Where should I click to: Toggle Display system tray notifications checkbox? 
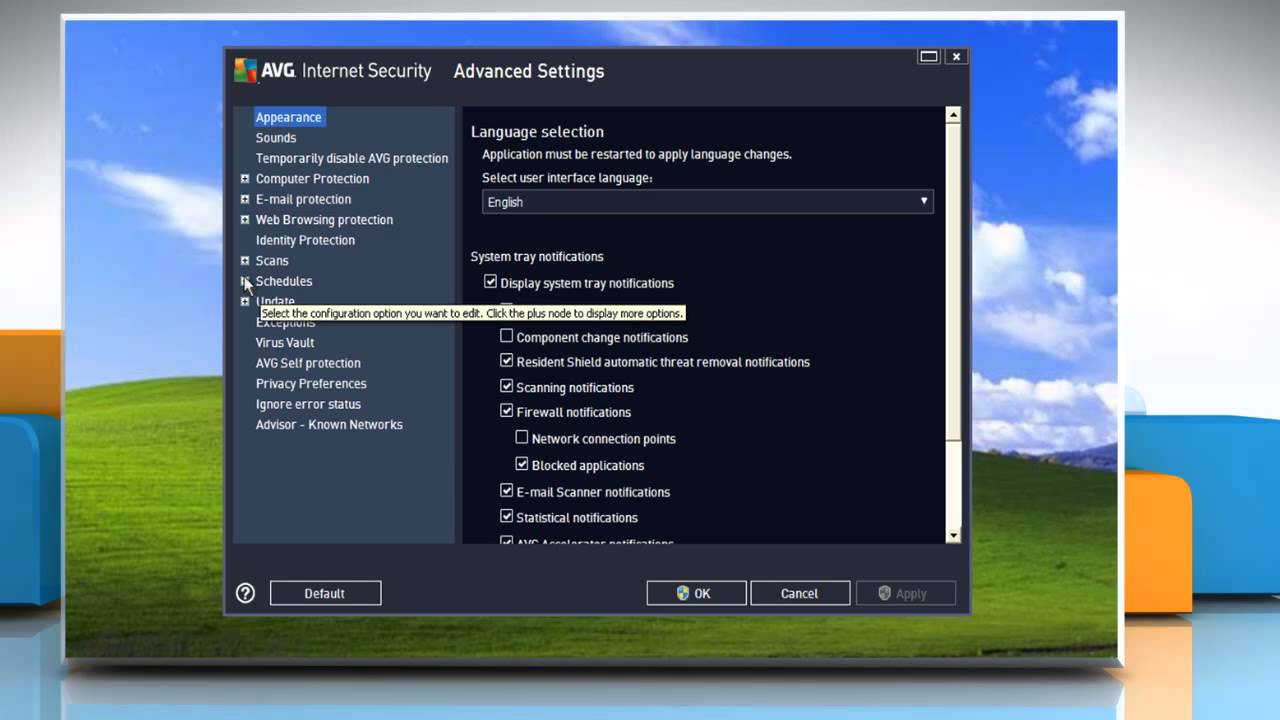(490, 282)
